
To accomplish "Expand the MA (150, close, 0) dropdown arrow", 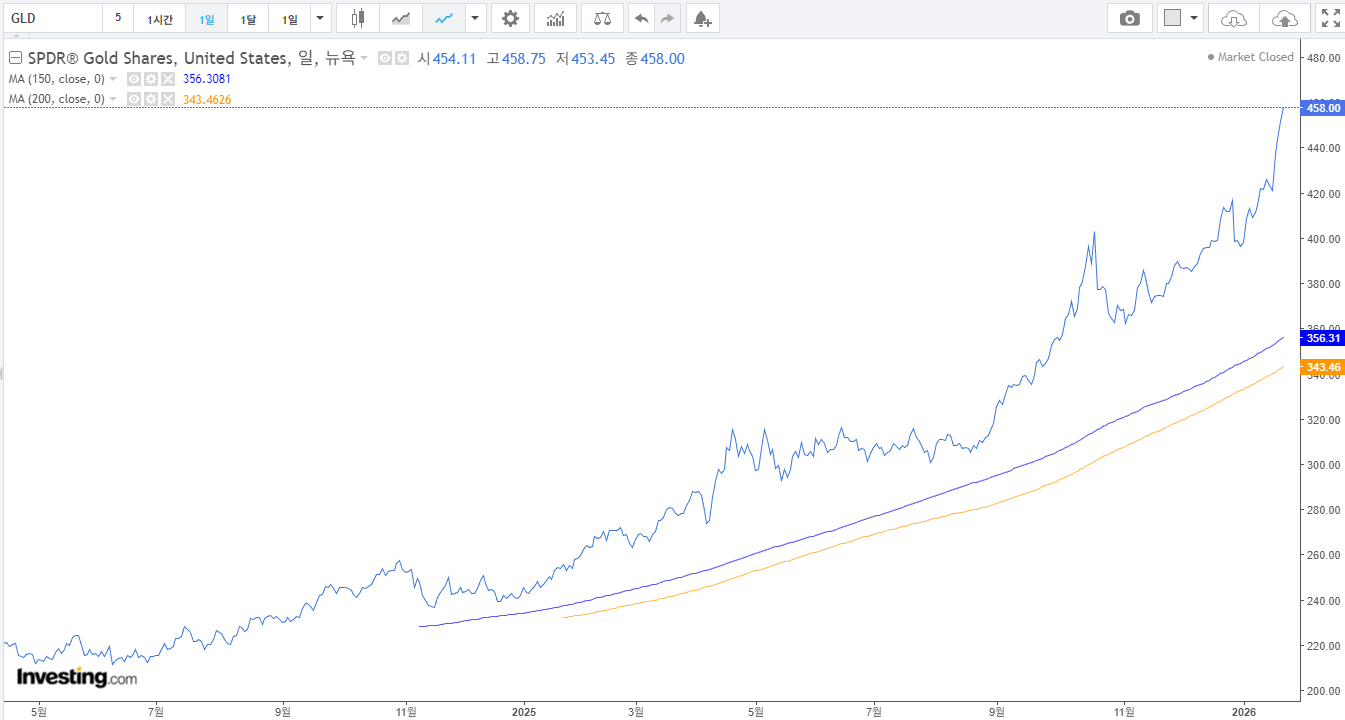I will (x=113, y=79).
